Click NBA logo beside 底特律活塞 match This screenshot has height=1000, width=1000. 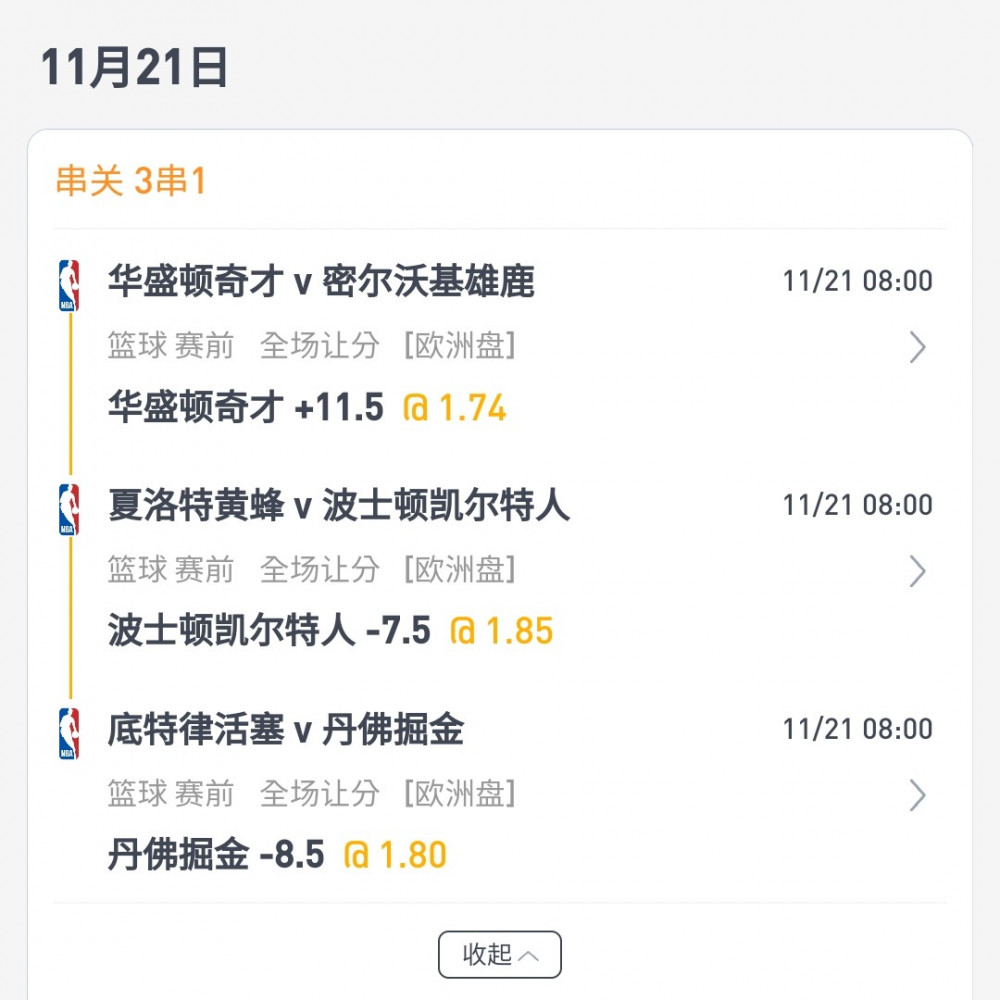pos(69,733)
